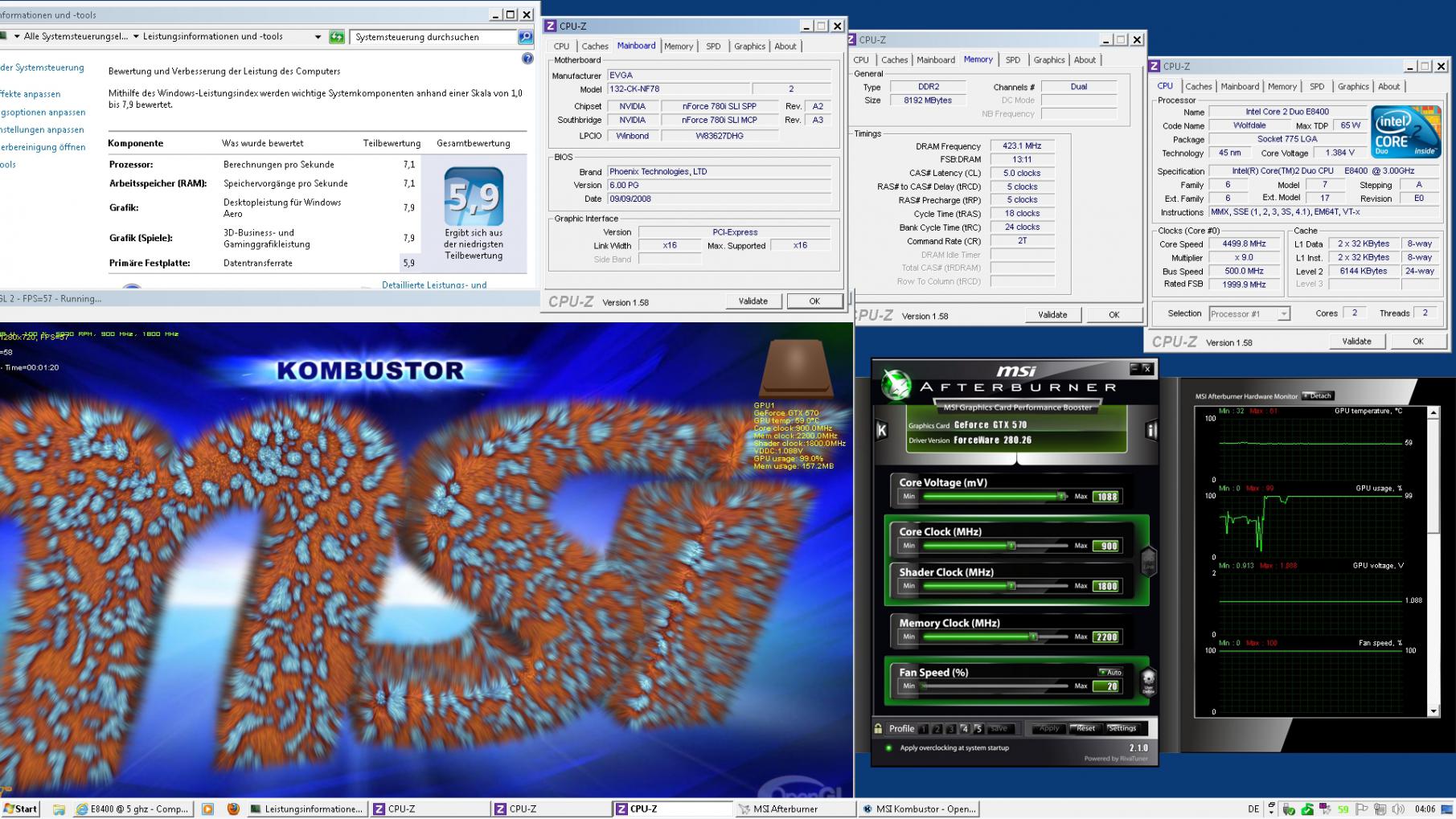Select Afterburner profile slot 4

coord(965,729)
